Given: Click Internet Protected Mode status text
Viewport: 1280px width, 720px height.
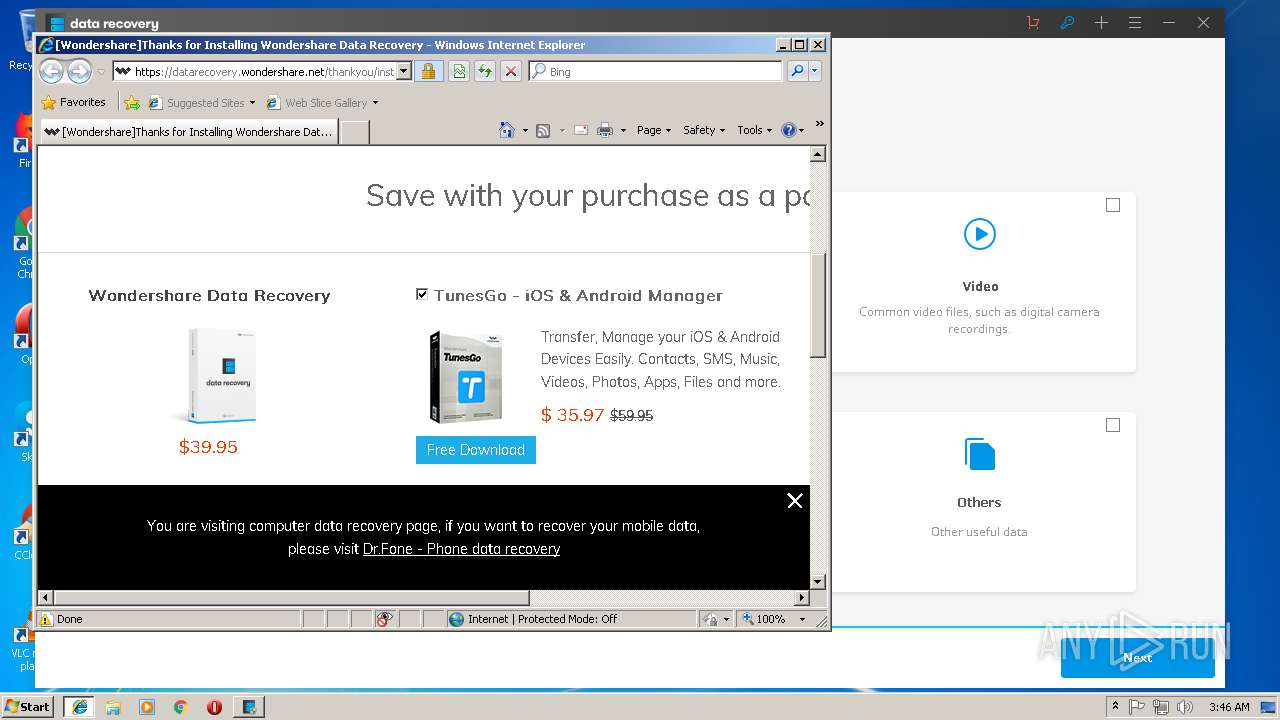Looking at the screenshot, I should (542, 619).
